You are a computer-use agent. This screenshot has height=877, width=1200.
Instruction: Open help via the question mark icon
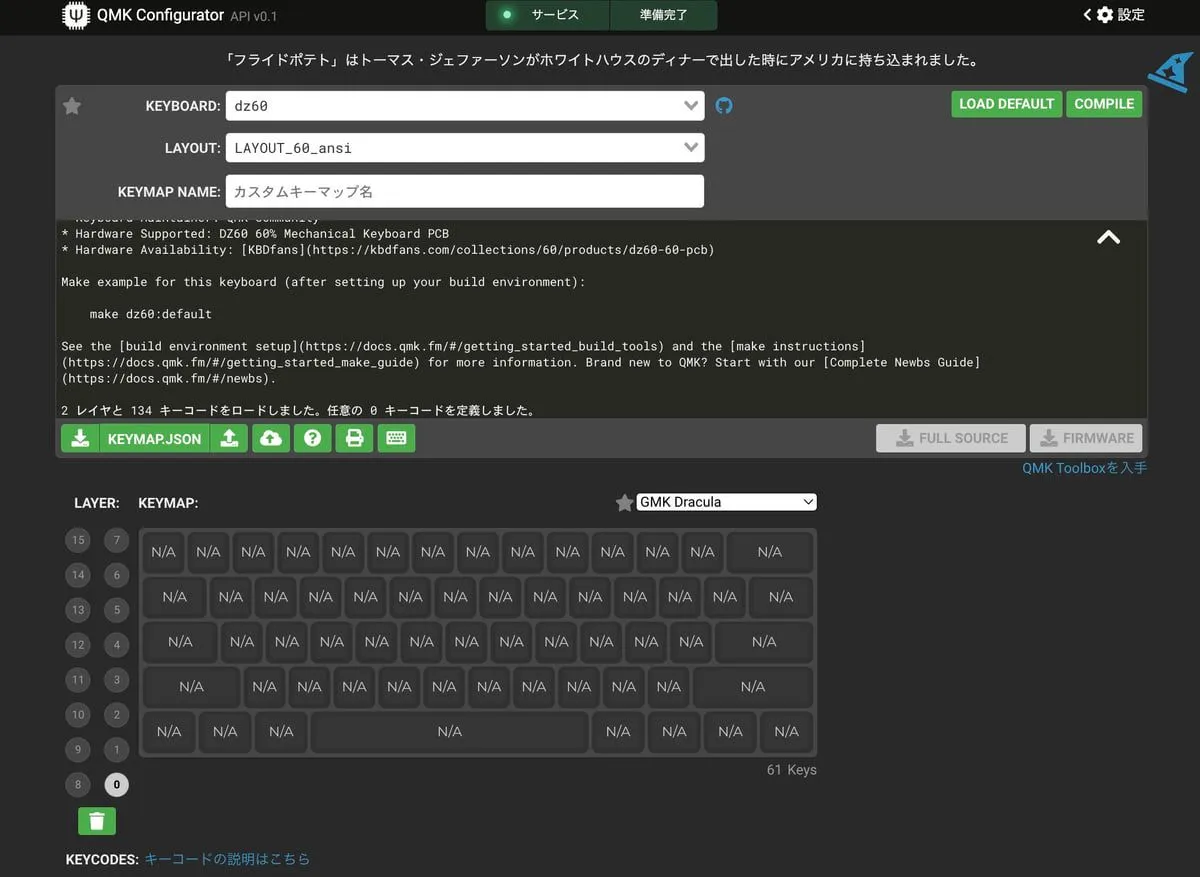312,438
